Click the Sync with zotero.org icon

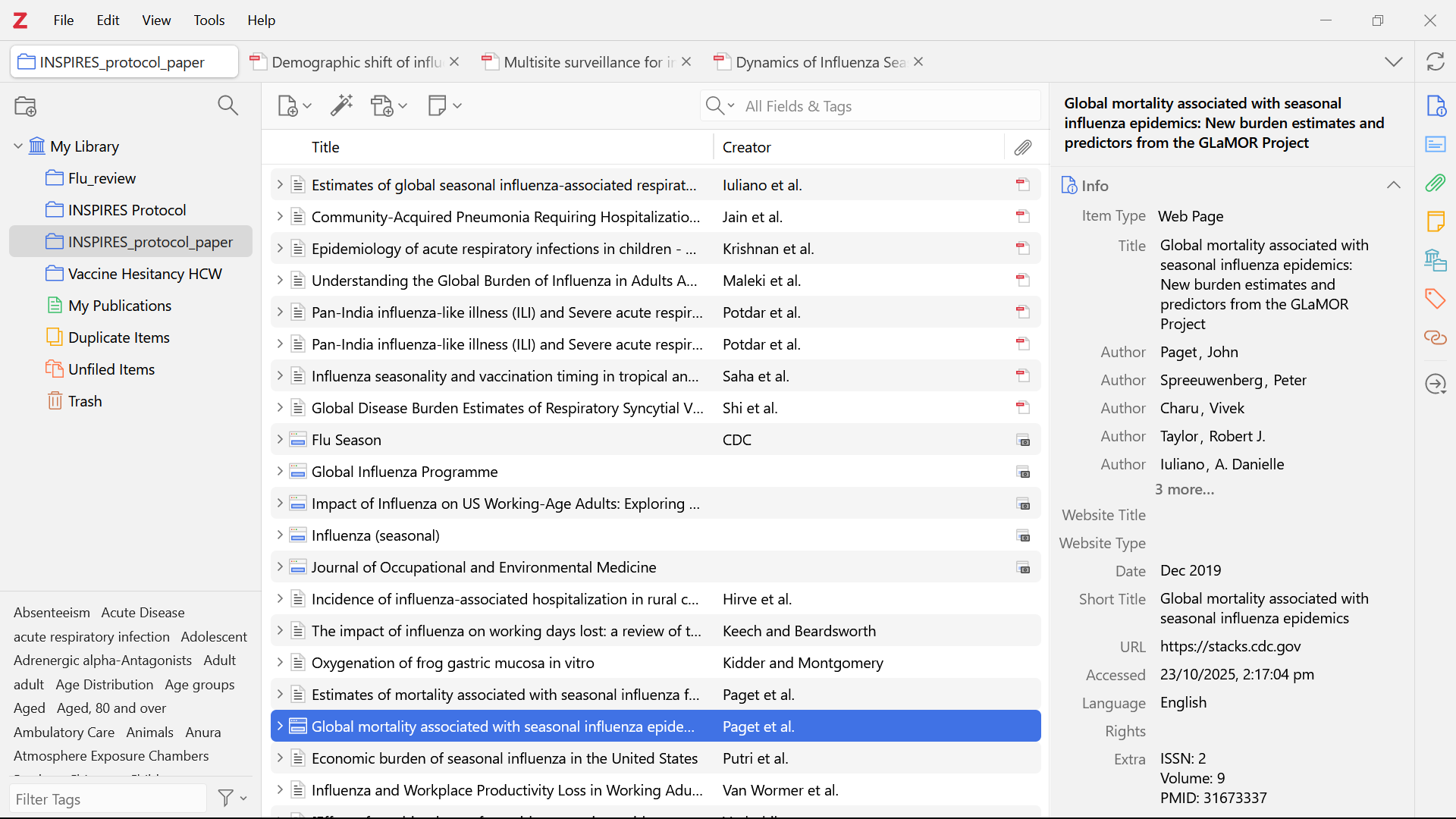click(x=1435, y=62)
